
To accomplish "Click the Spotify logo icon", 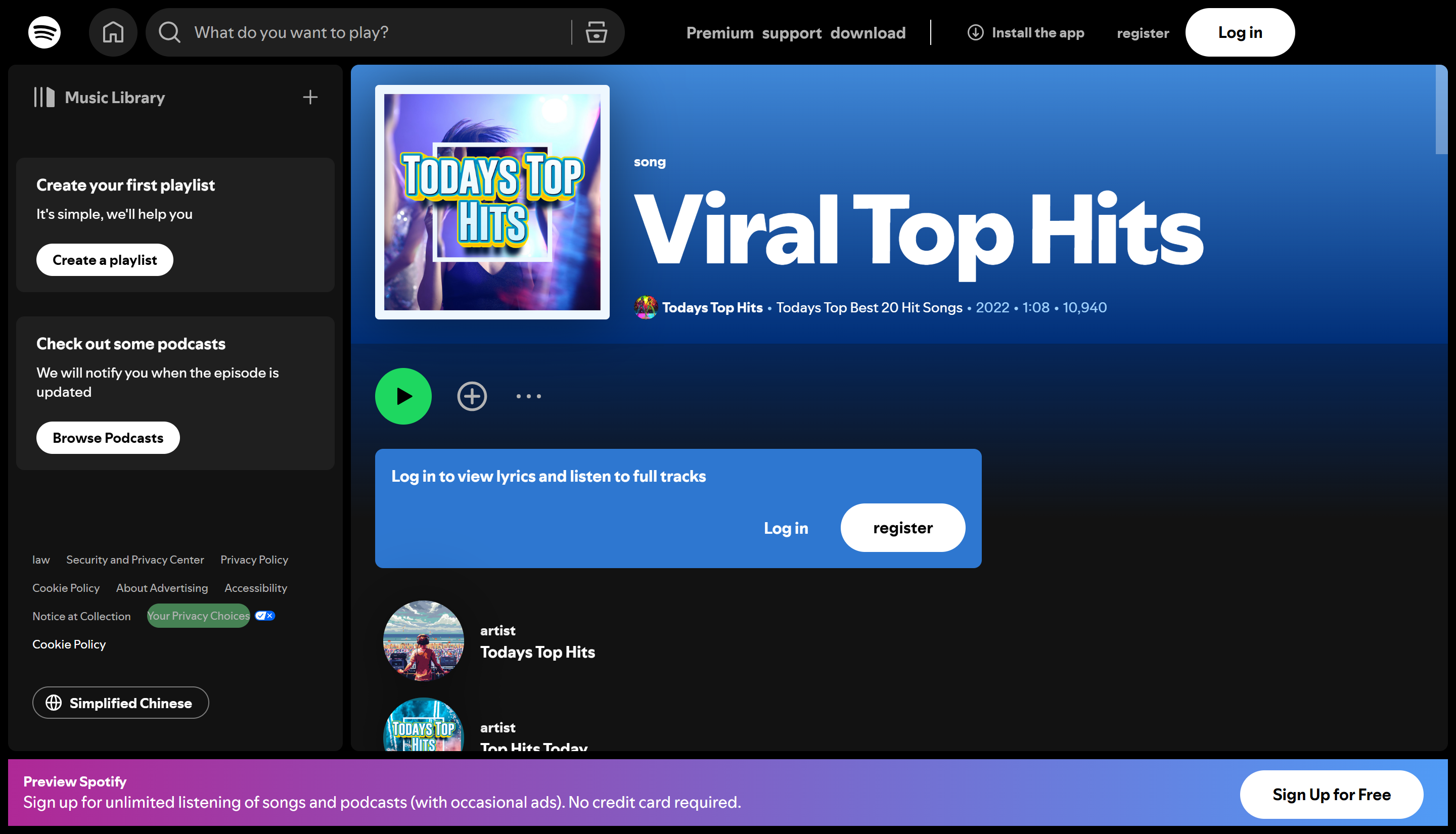I will 44,33.
